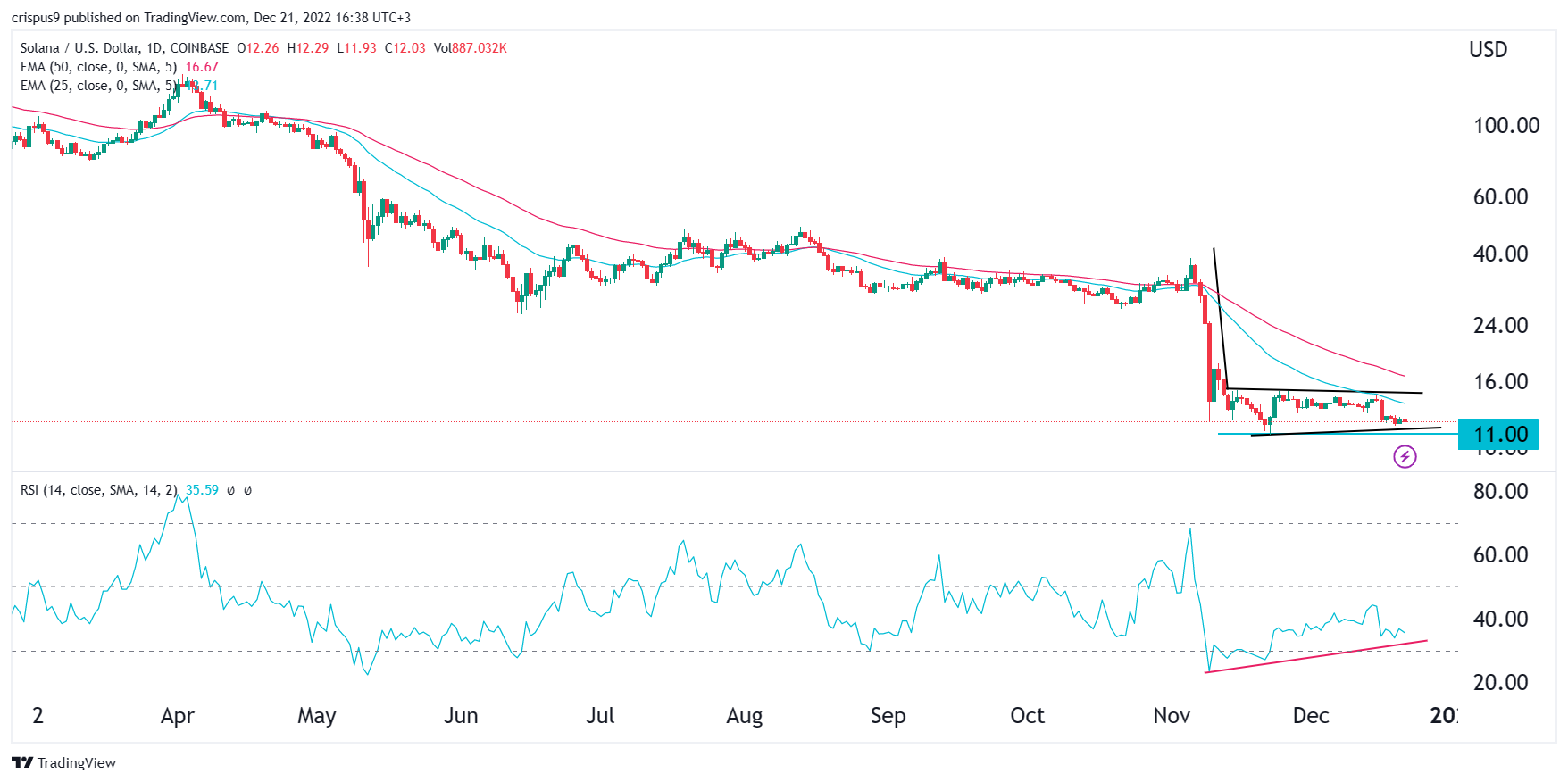Click the Dec label on time axis
This screenshot has height=782, width=1568.
(1311, 716)
